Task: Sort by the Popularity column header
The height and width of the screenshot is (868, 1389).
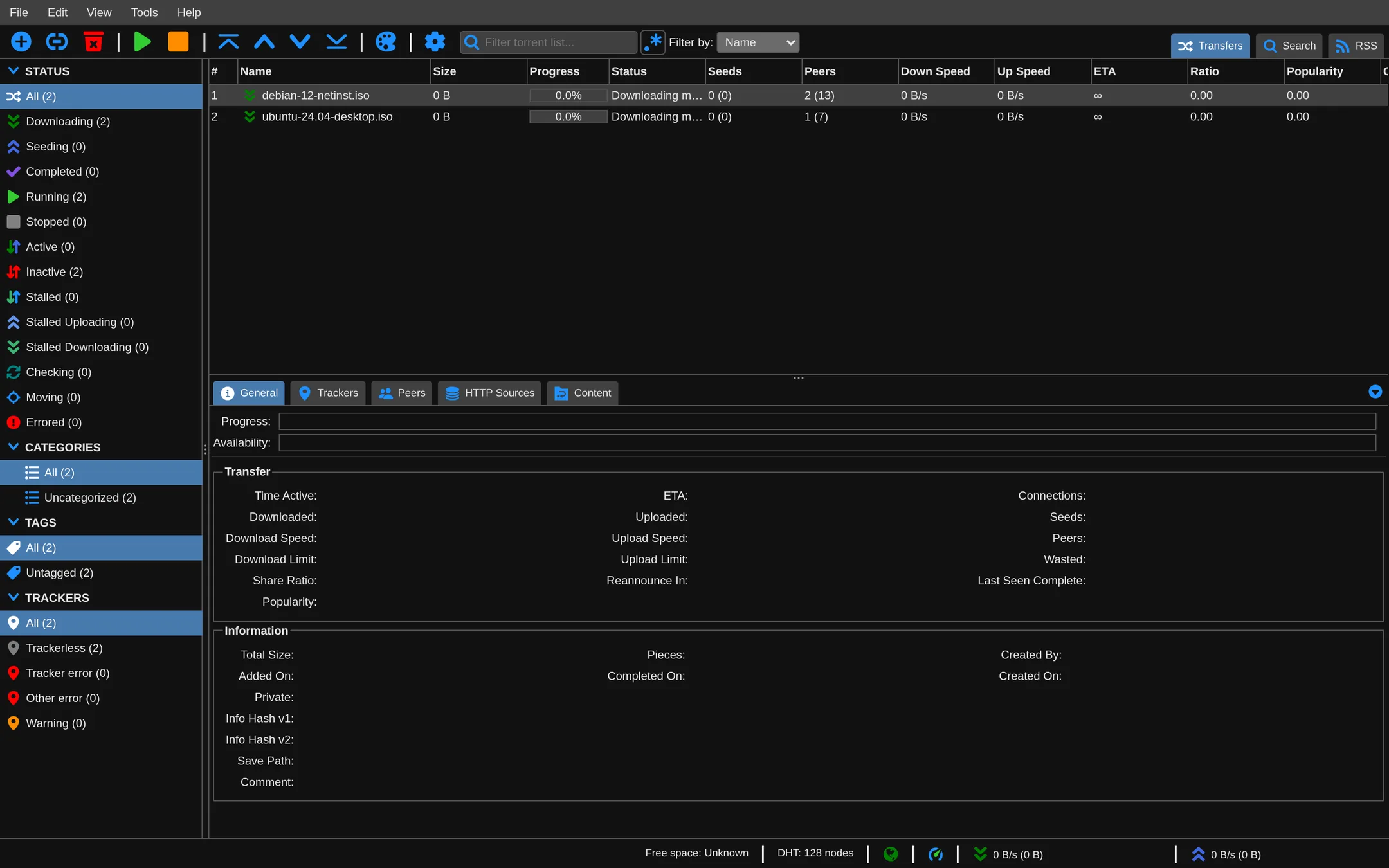Action: (1332, 71)
